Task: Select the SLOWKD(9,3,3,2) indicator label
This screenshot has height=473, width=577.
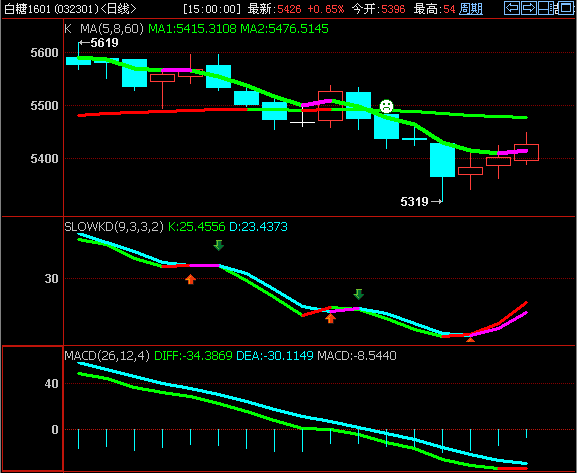Action: [114, 226]
